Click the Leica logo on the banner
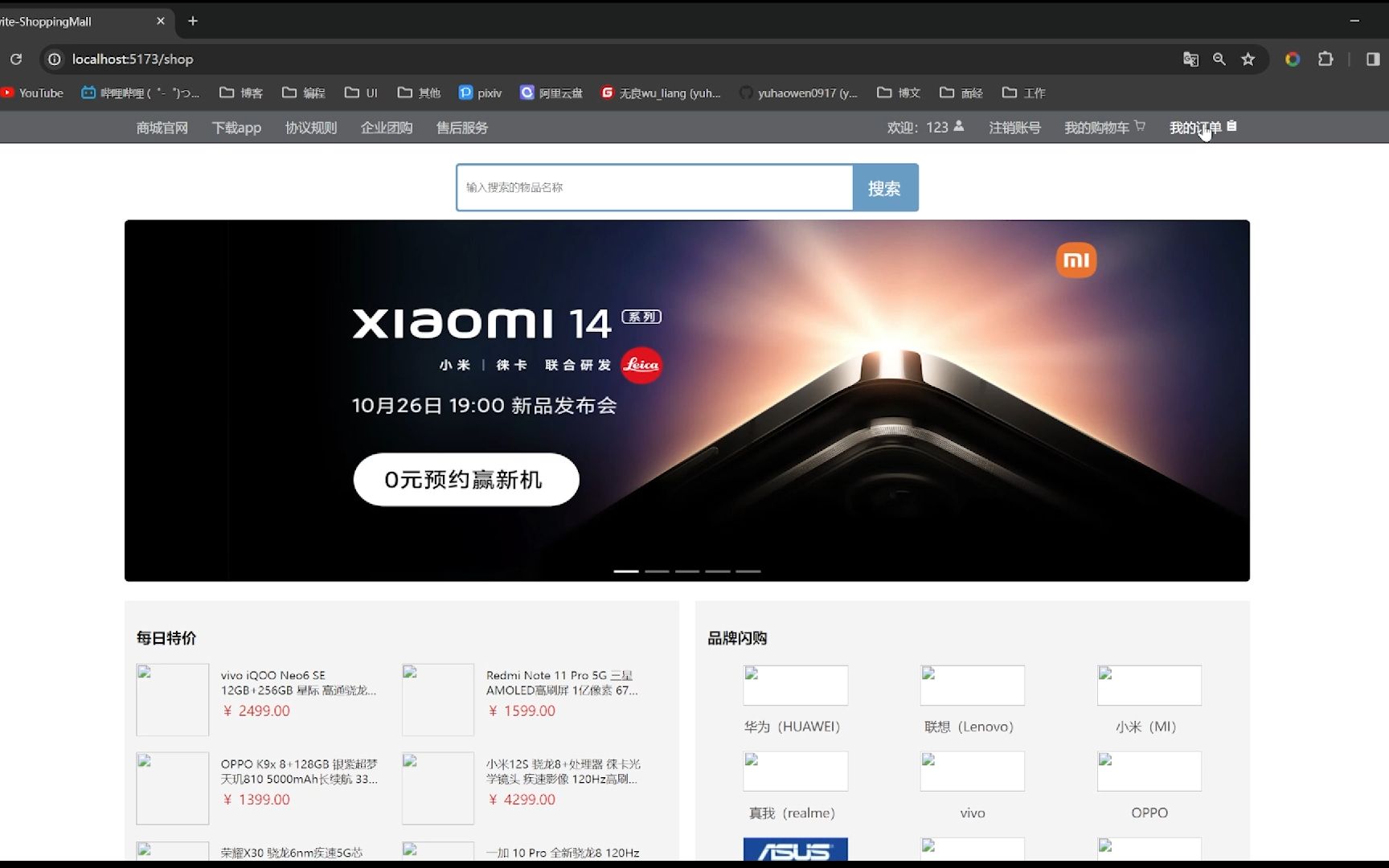Viewport: 1389px width, 868px height. 641,366
